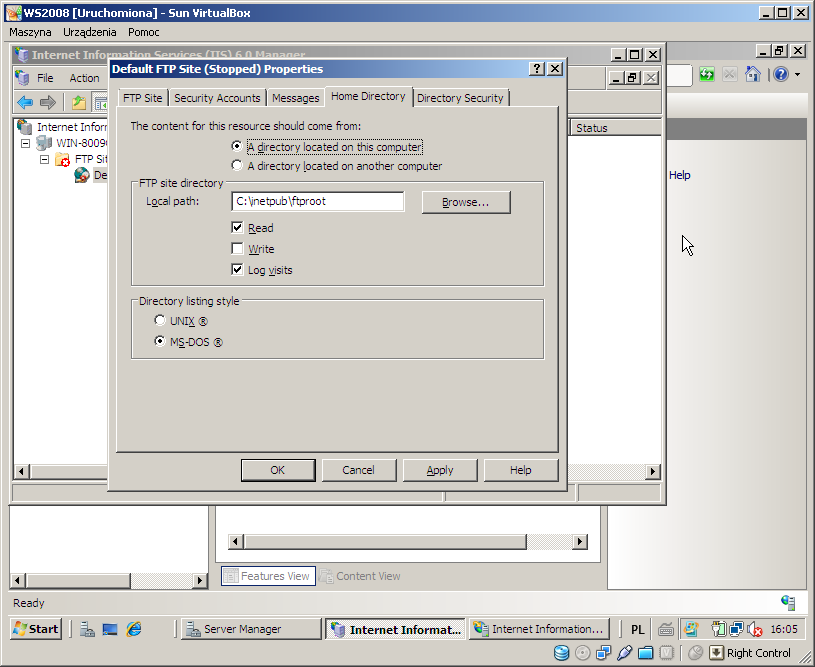Viewport: 815px width, 667px height.
Task: Click the Apply button
Action: tap(440, 470)
